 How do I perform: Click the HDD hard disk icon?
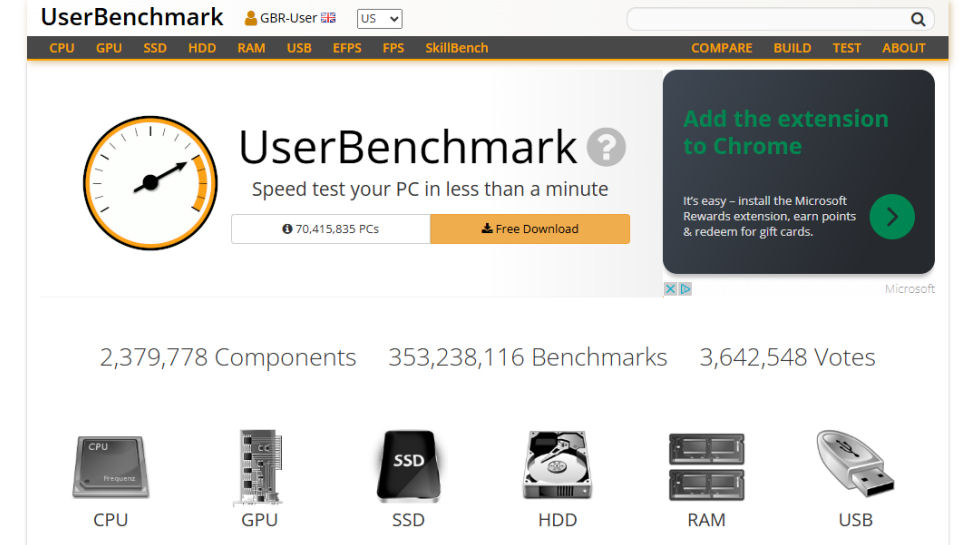click(557, 465)
